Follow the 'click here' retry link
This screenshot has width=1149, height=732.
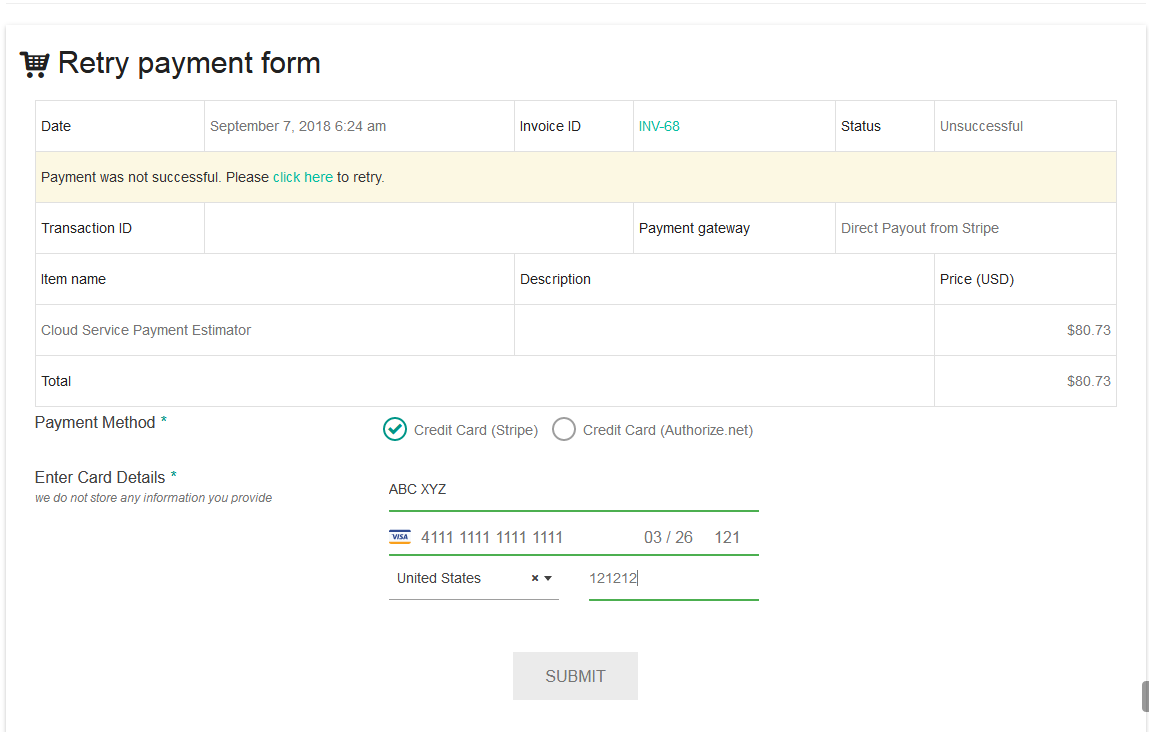click(303, 177)
